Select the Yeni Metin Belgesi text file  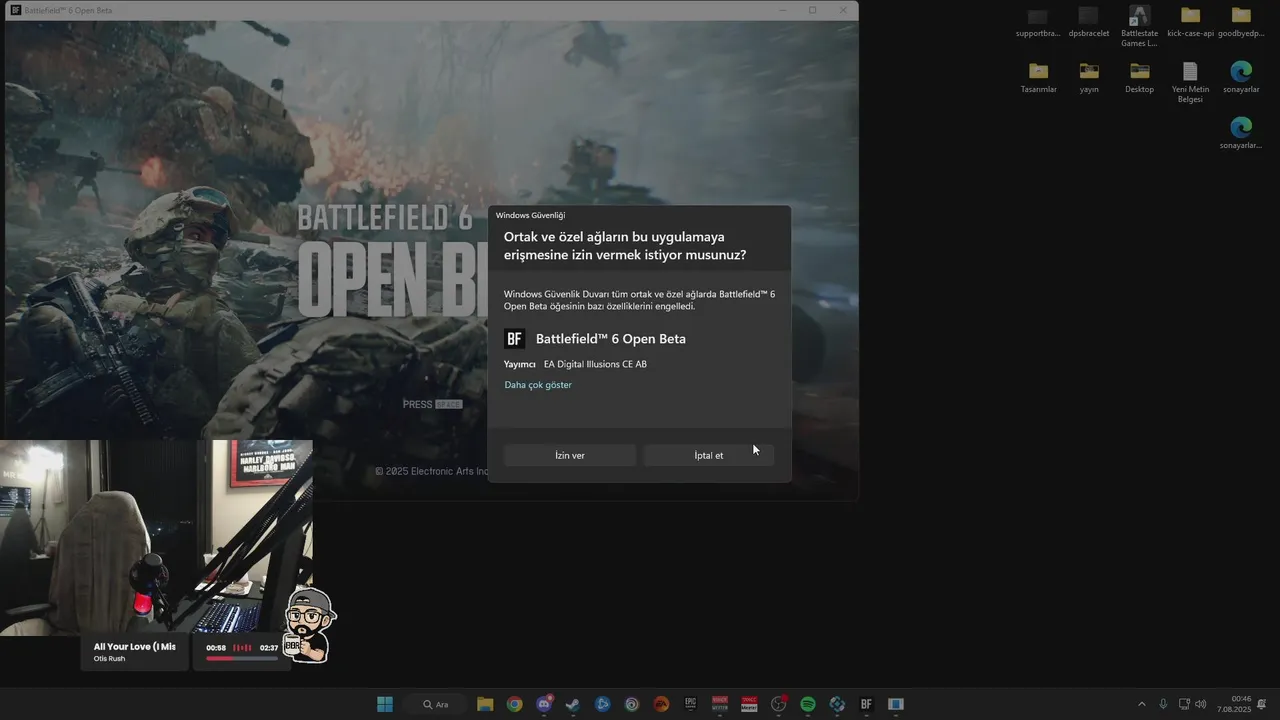[x=1190, y=82]
